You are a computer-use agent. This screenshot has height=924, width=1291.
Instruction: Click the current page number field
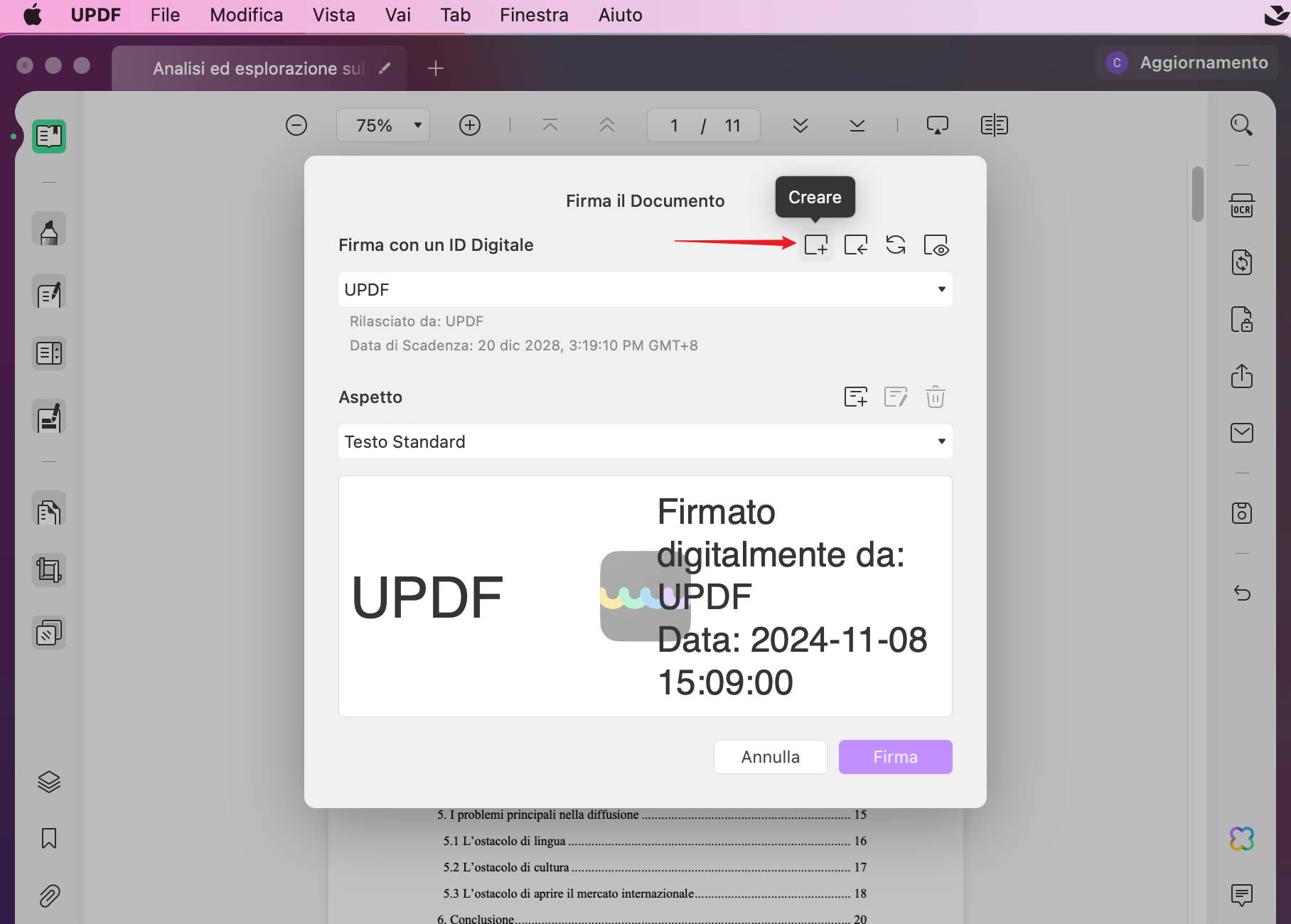click(x=674, y=126)
